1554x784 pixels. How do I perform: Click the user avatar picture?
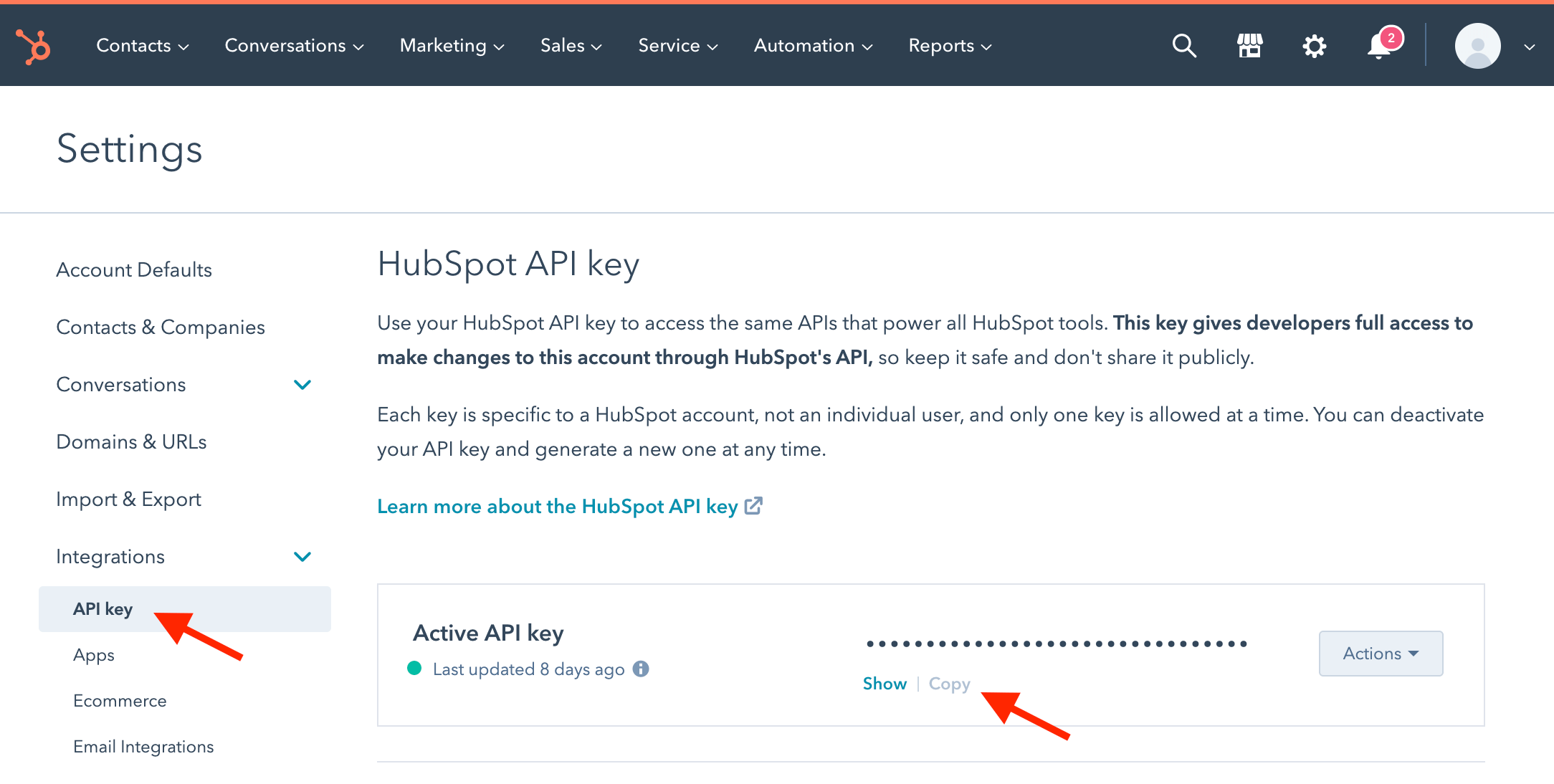1477,46
